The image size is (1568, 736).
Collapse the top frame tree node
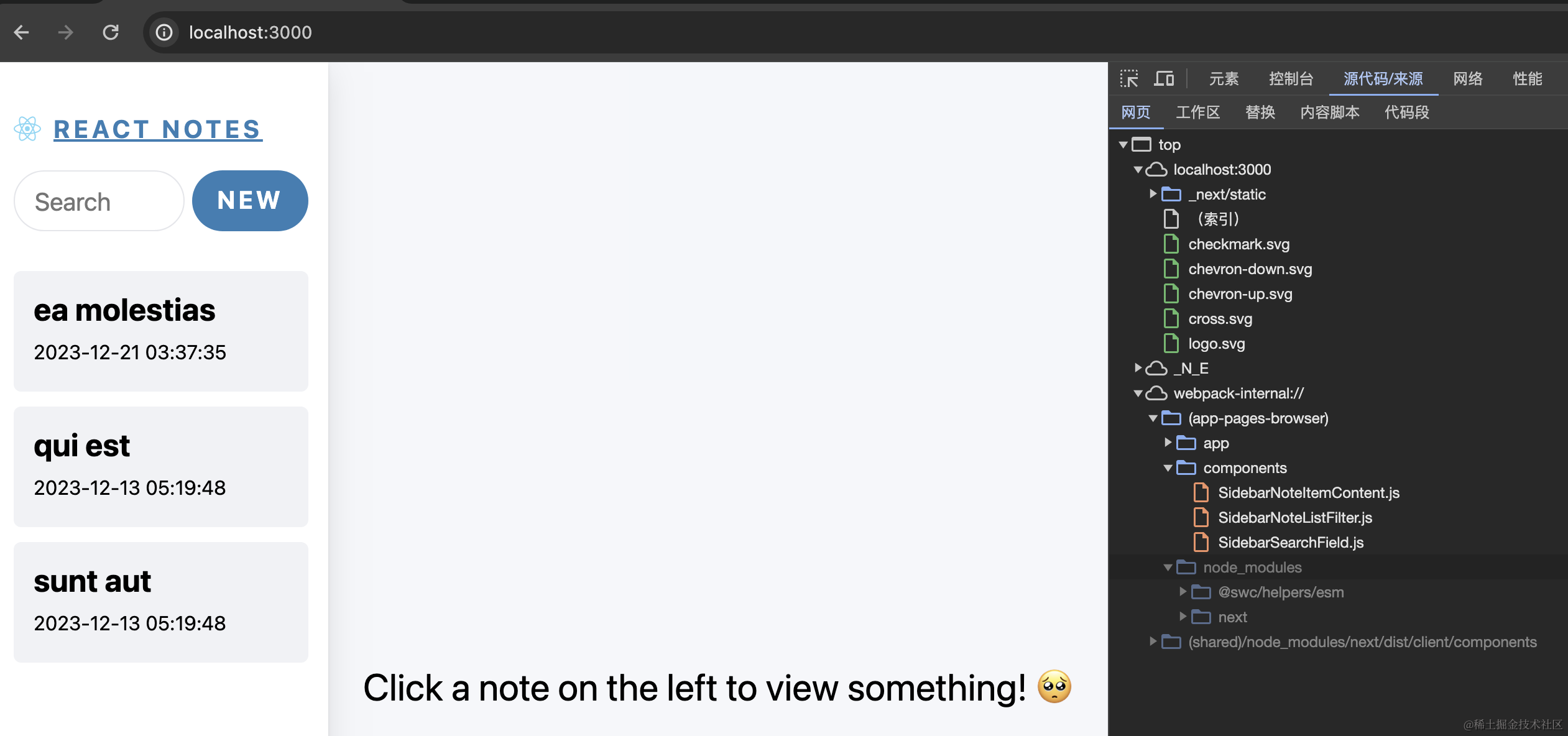[1123, 145]
